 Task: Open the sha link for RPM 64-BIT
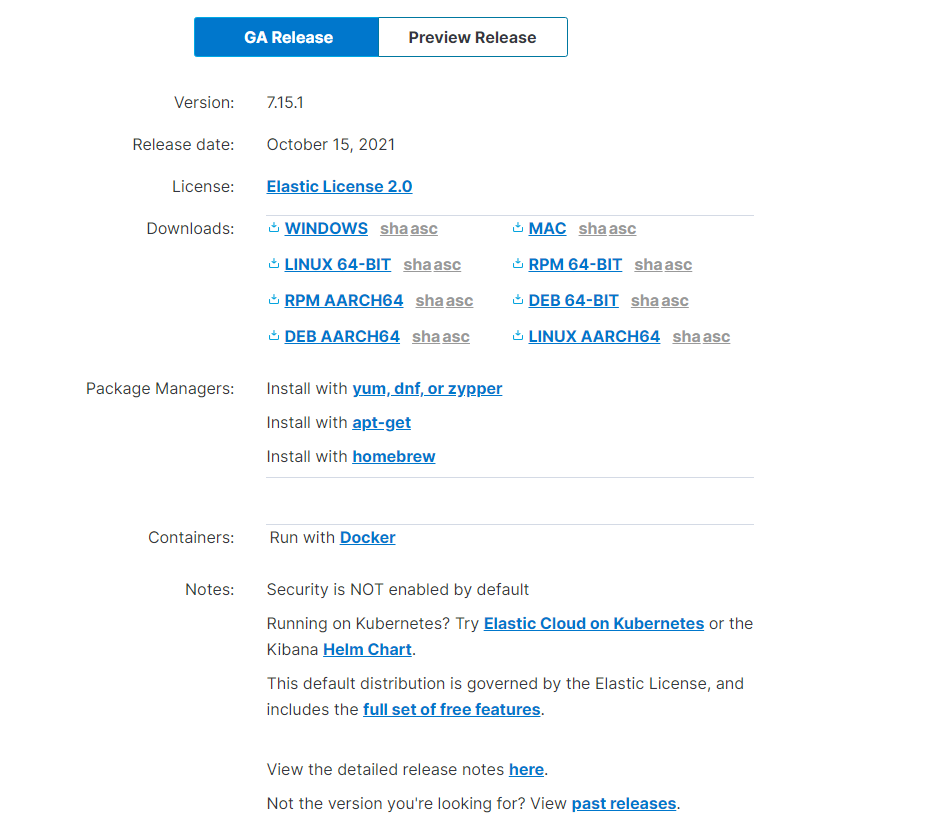coord(648,264)
